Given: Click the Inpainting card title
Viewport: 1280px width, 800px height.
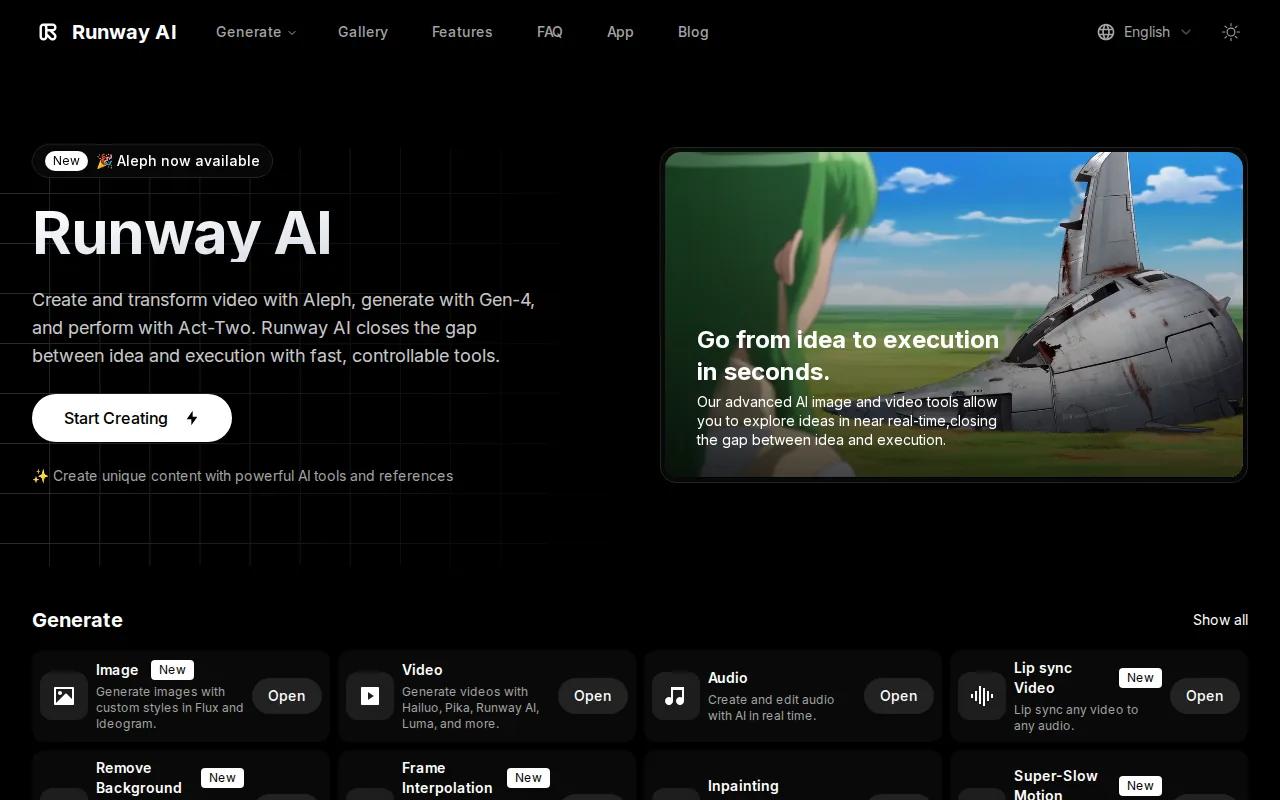Looking at the screenshot, I should (x=743, y=786).
